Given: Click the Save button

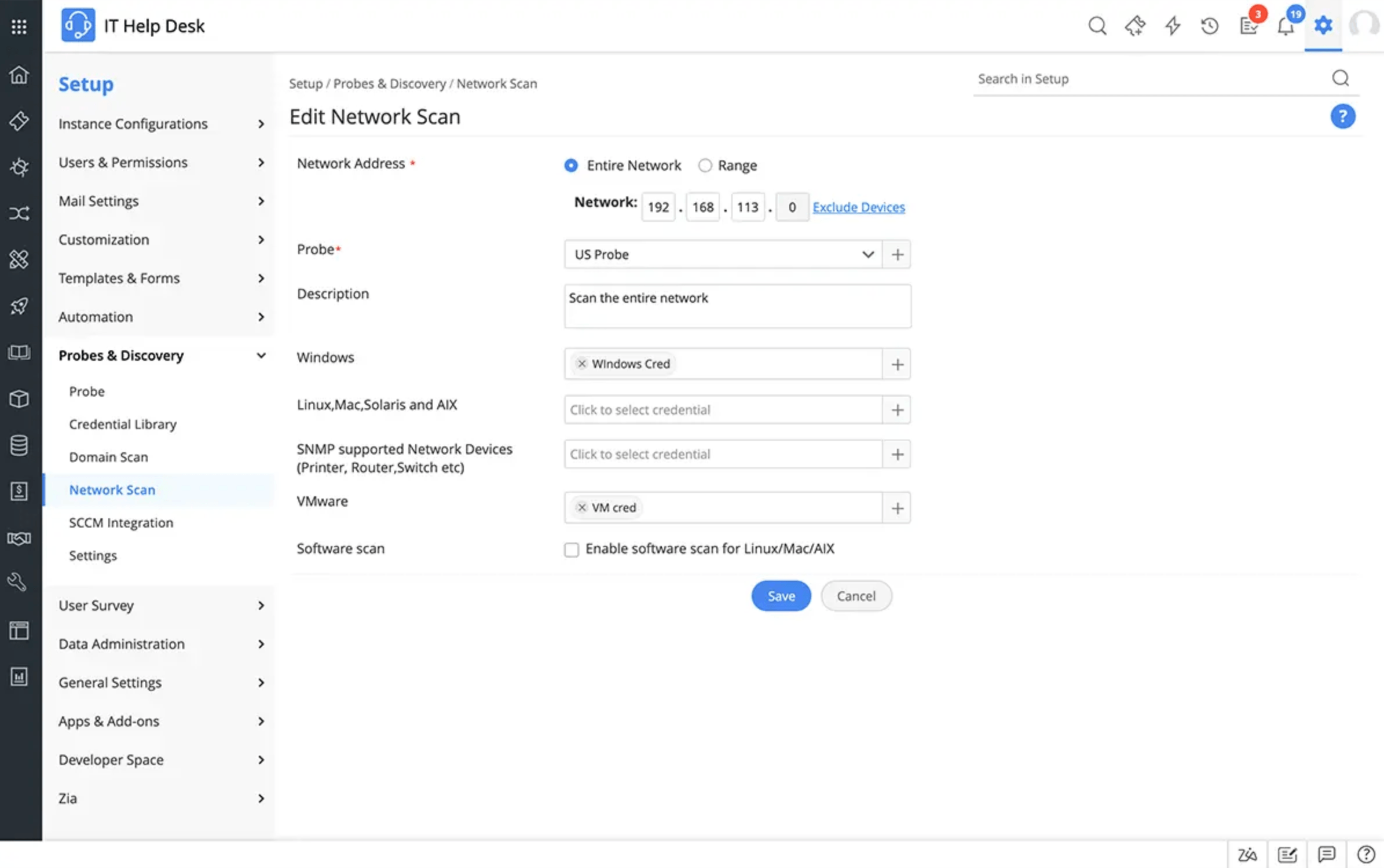Looking at the screenshot, I should click(x=781, y=596).
